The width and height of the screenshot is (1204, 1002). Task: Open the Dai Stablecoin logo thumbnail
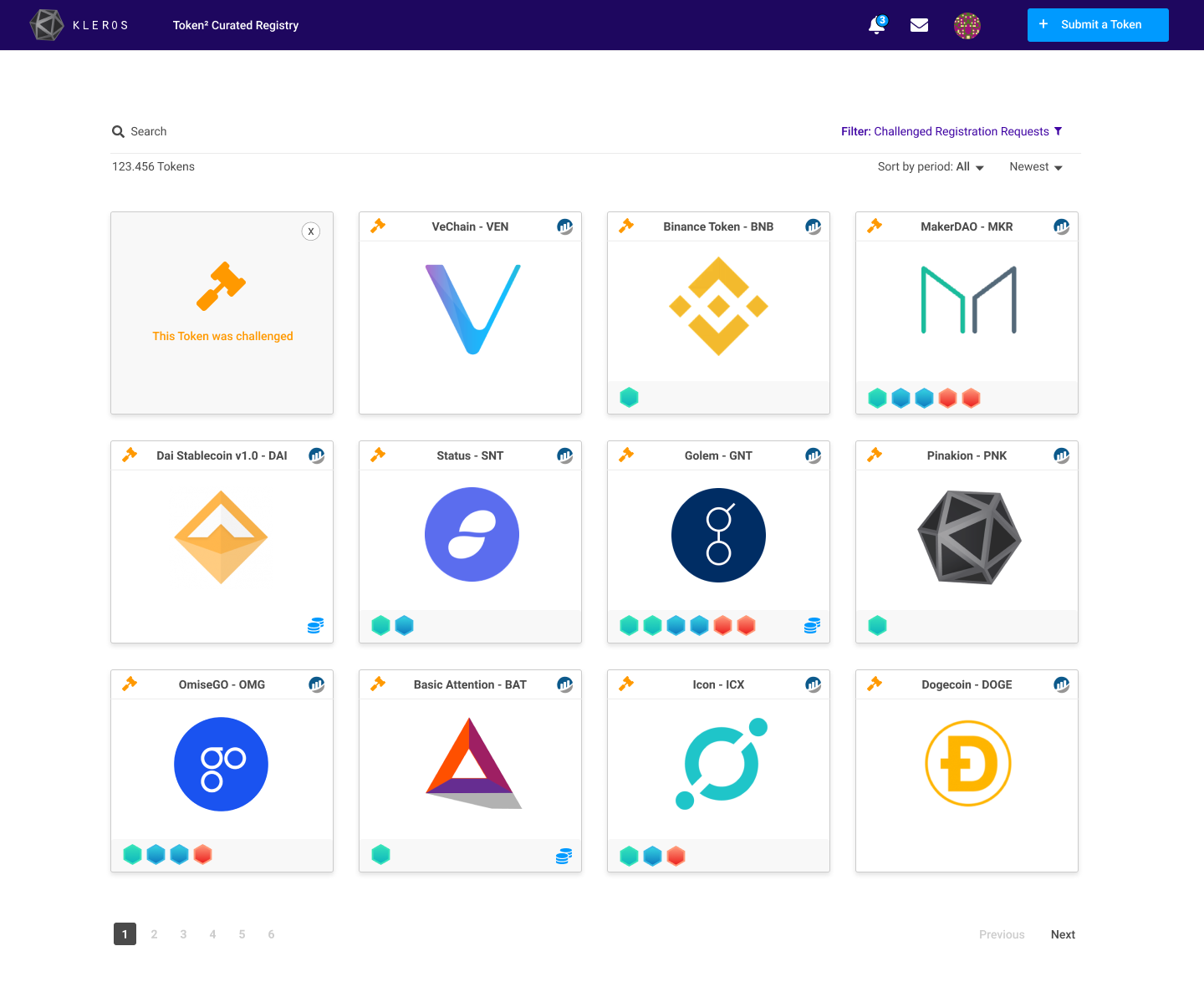[x=221, y=537]
